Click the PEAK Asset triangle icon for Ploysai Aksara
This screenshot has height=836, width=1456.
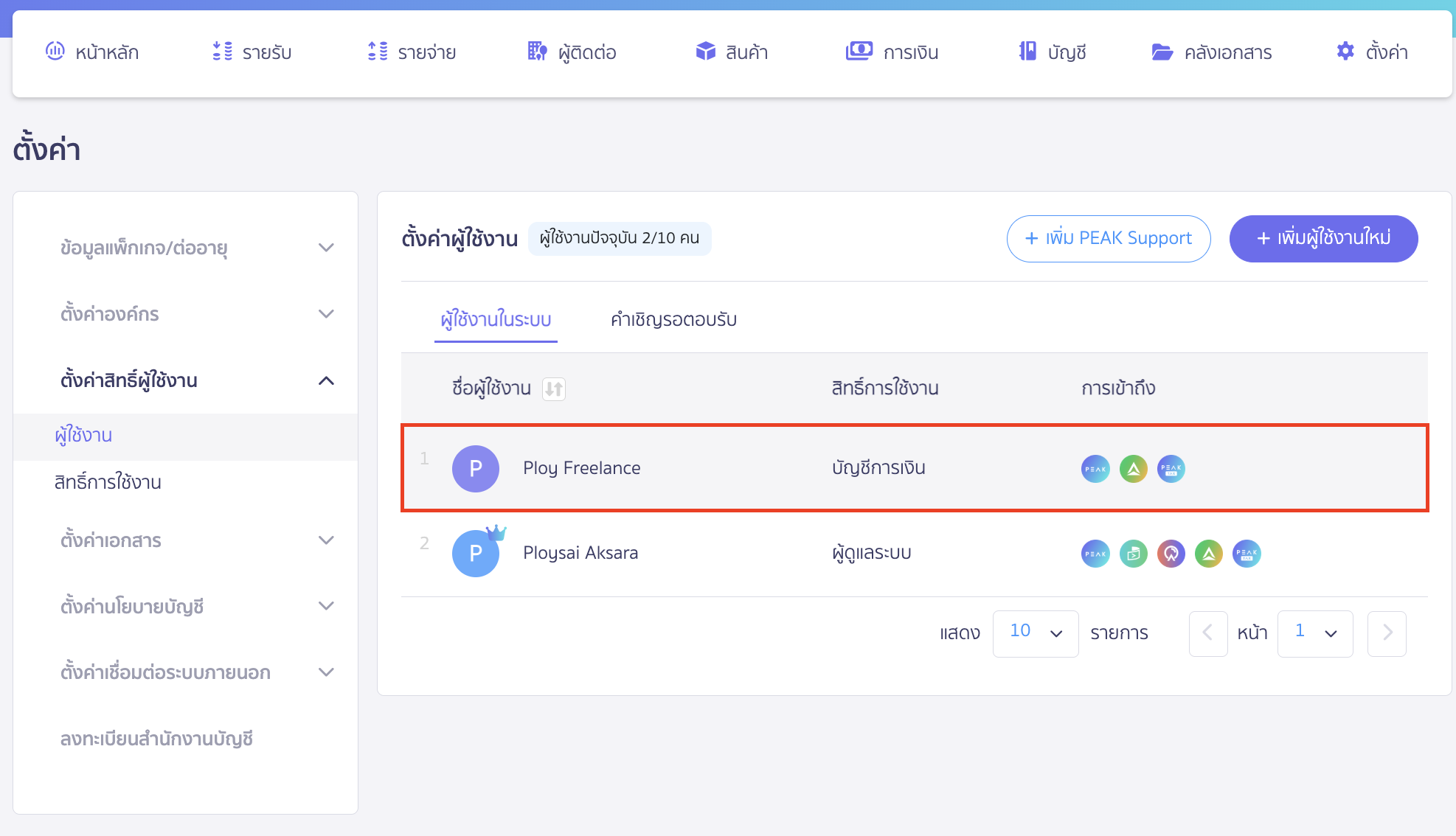click(1208, 553)
